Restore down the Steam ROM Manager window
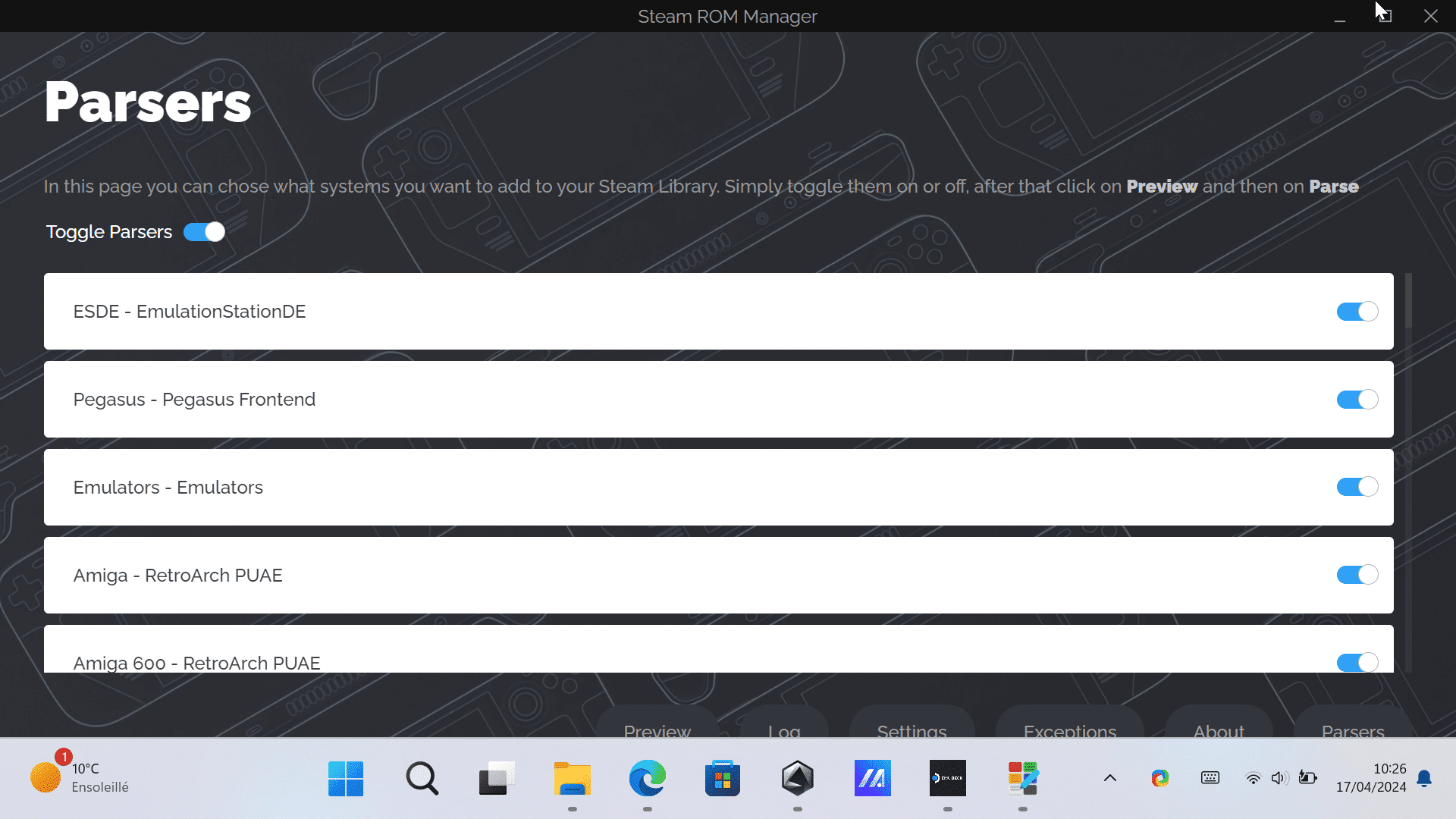 [1385, 16]
